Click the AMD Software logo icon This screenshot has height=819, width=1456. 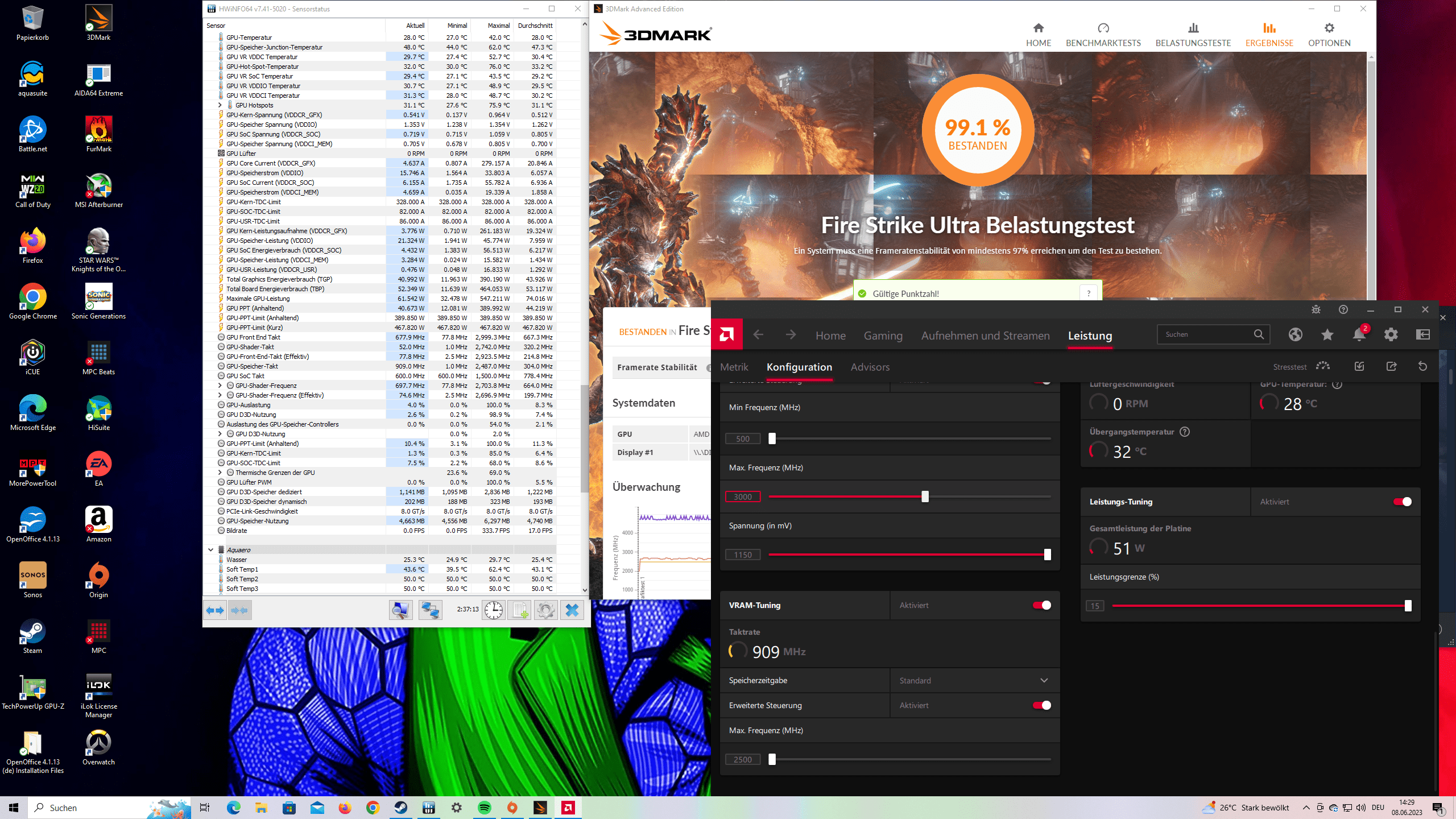coord(726,334)
